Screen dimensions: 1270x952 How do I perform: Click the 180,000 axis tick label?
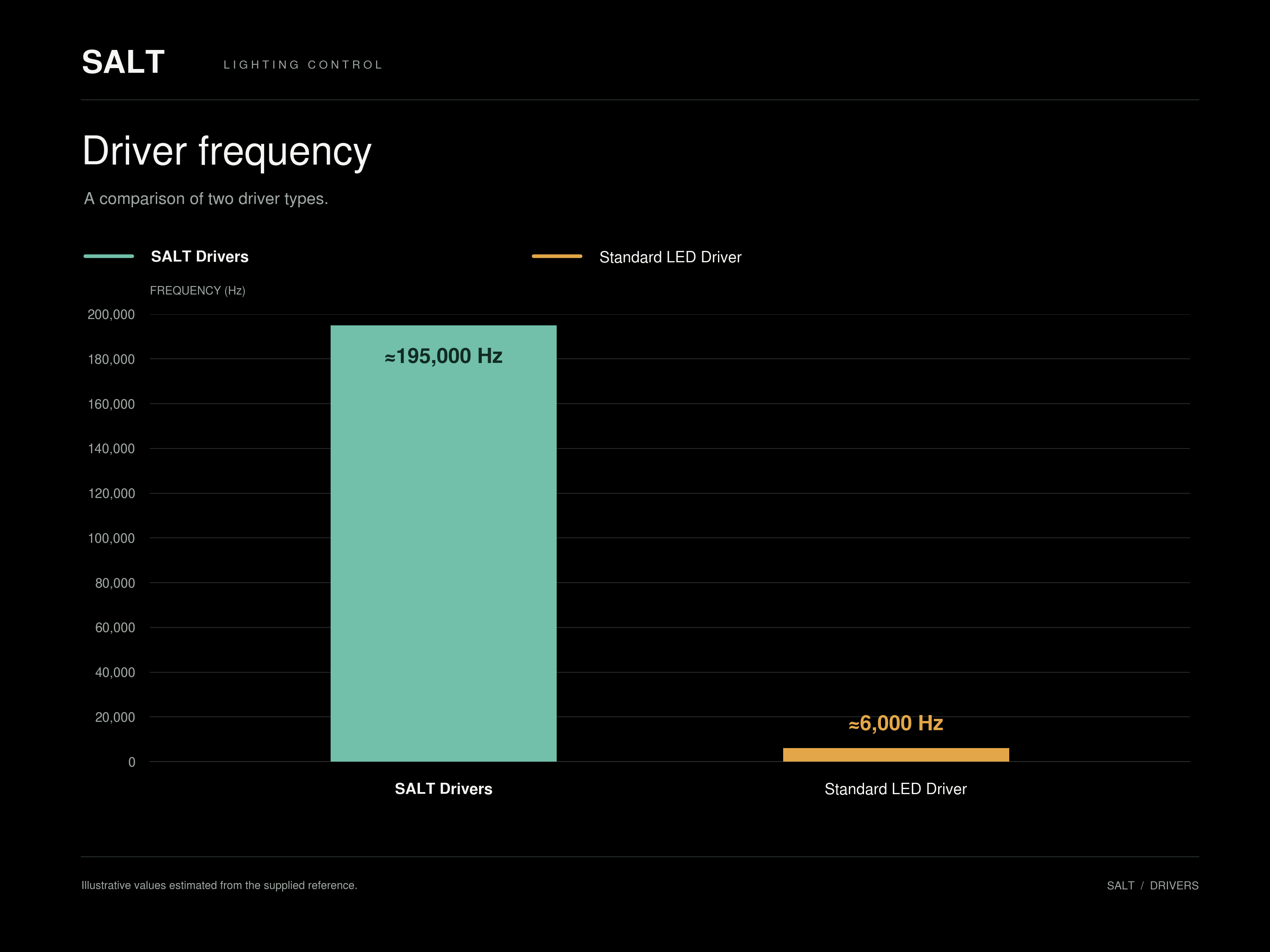point(111,359)
